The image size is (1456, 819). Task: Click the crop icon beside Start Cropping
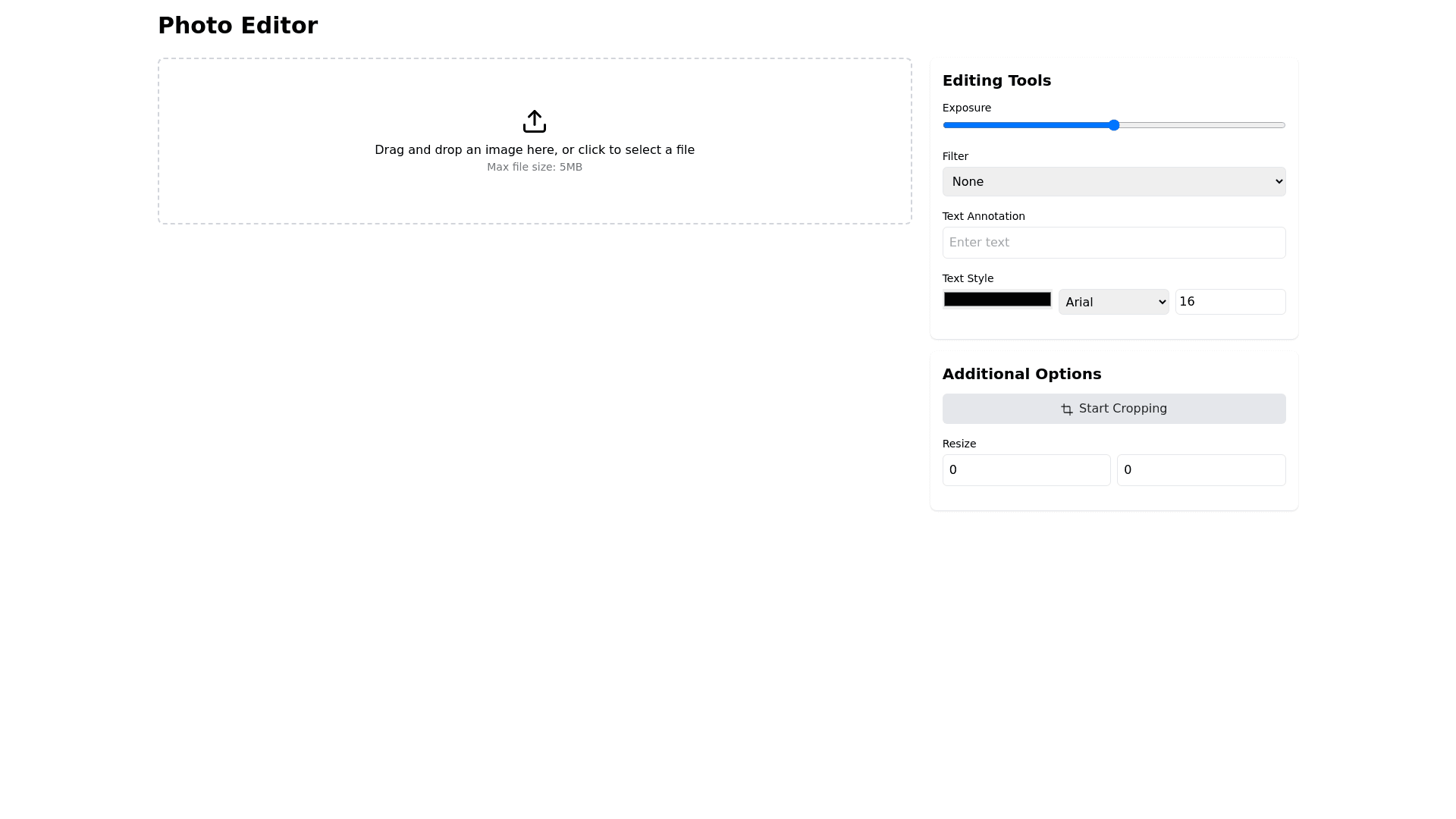pos(1067,409)
